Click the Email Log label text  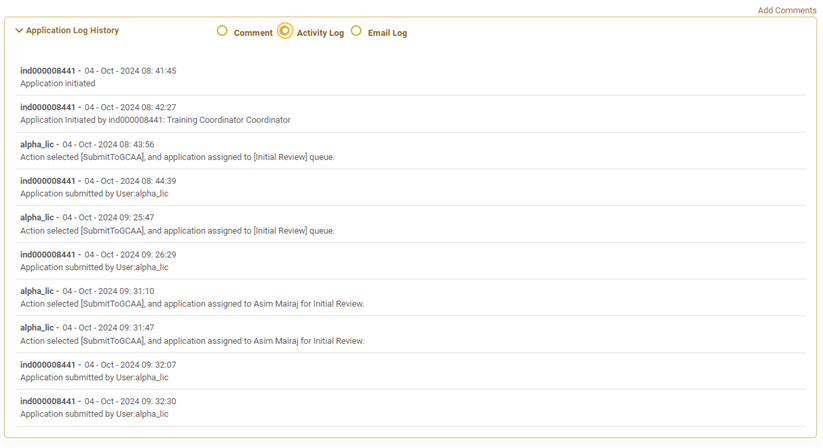tap(387, 33)
